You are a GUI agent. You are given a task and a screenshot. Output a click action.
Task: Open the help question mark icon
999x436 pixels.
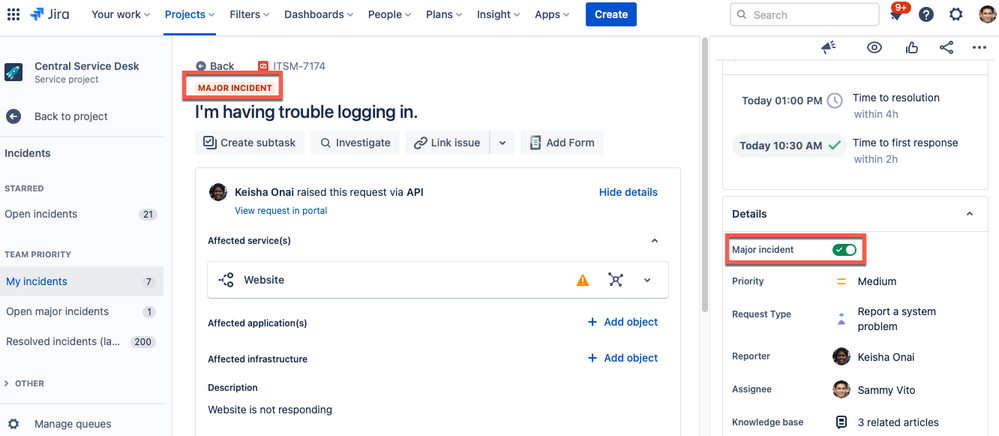click(x=926, y=15)
